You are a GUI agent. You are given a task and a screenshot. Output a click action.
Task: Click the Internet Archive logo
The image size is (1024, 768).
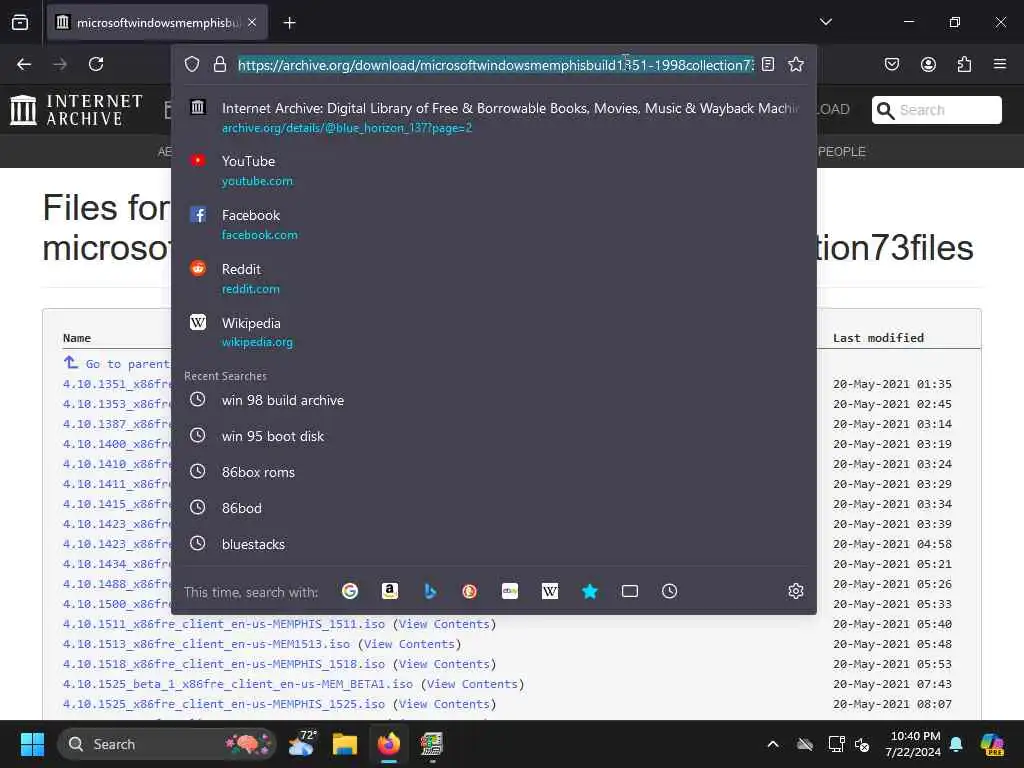pyautogui.click(x=76, y=109)
